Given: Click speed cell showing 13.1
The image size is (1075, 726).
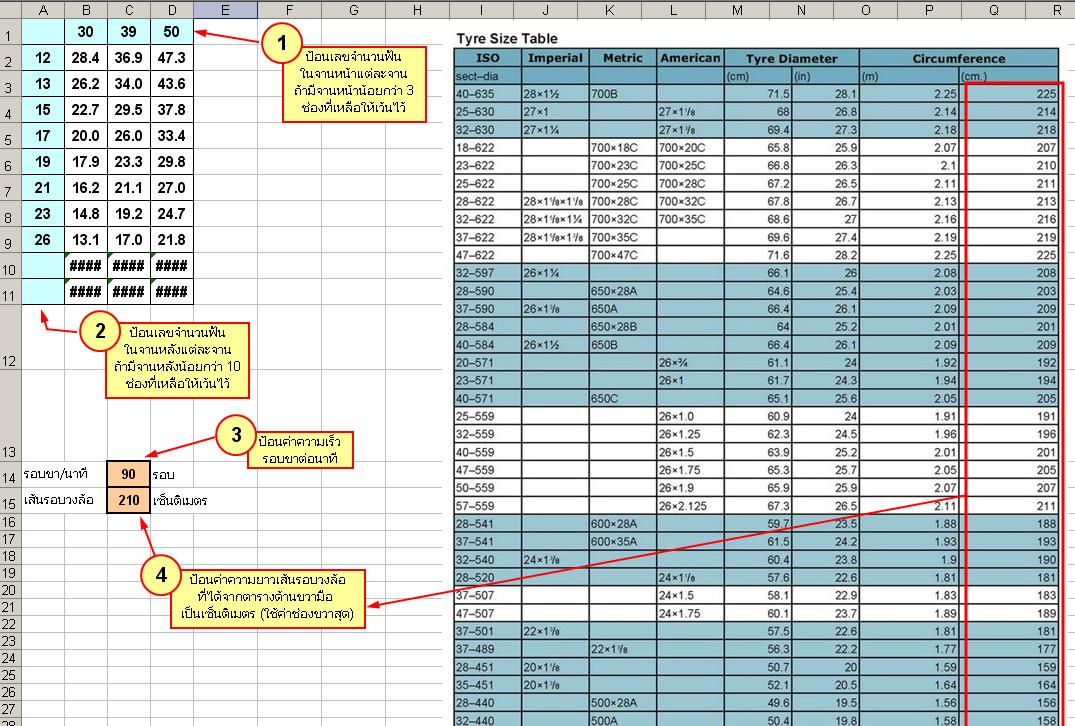Looking at the screenshot, I should pyautogui.click(x=86, y=240).
